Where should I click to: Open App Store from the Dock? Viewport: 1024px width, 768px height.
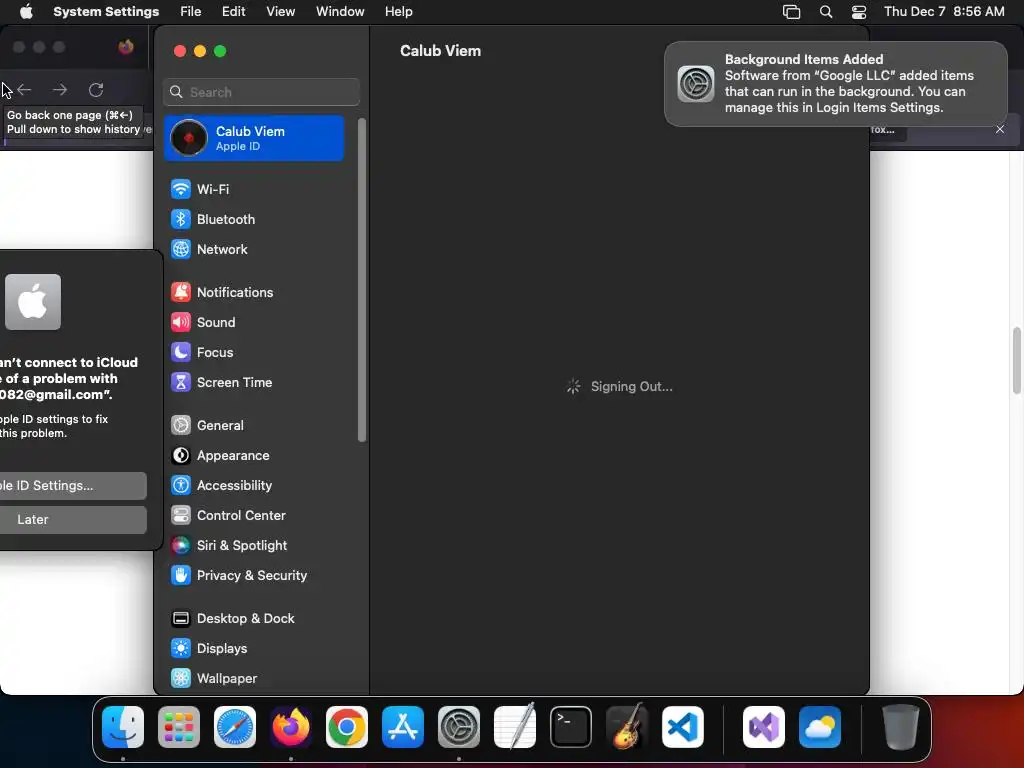pos(403,727)
